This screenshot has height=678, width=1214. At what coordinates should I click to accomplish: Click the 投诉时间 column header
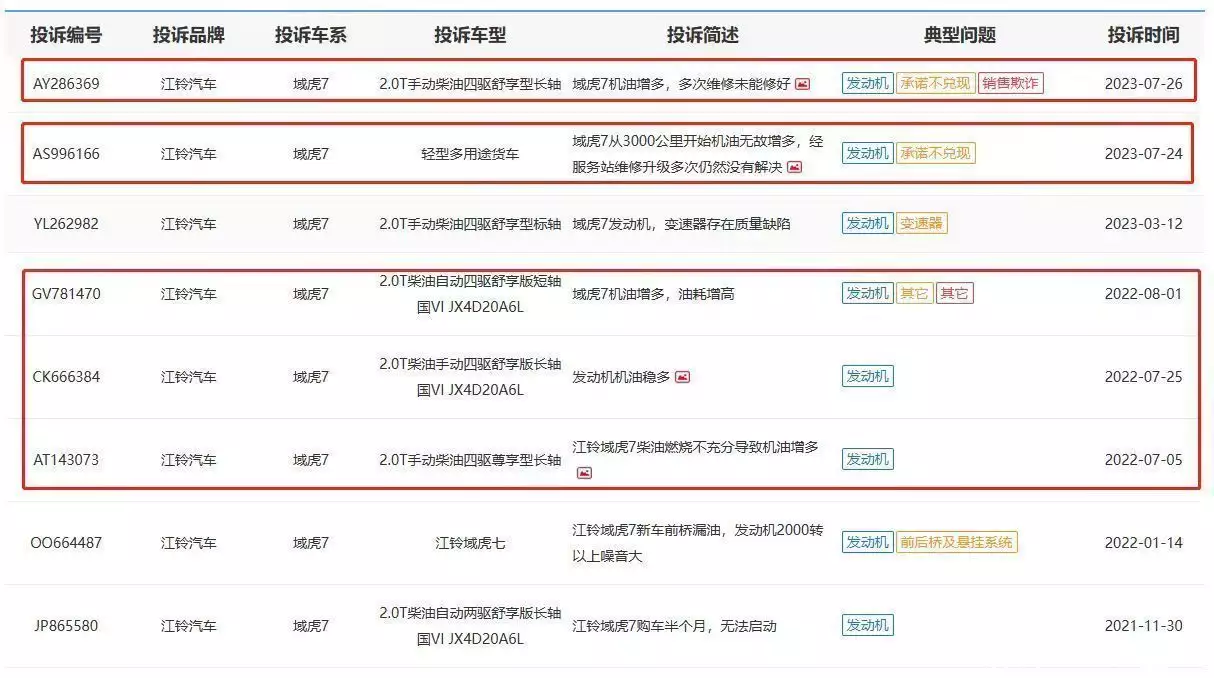pos(1143,35)
